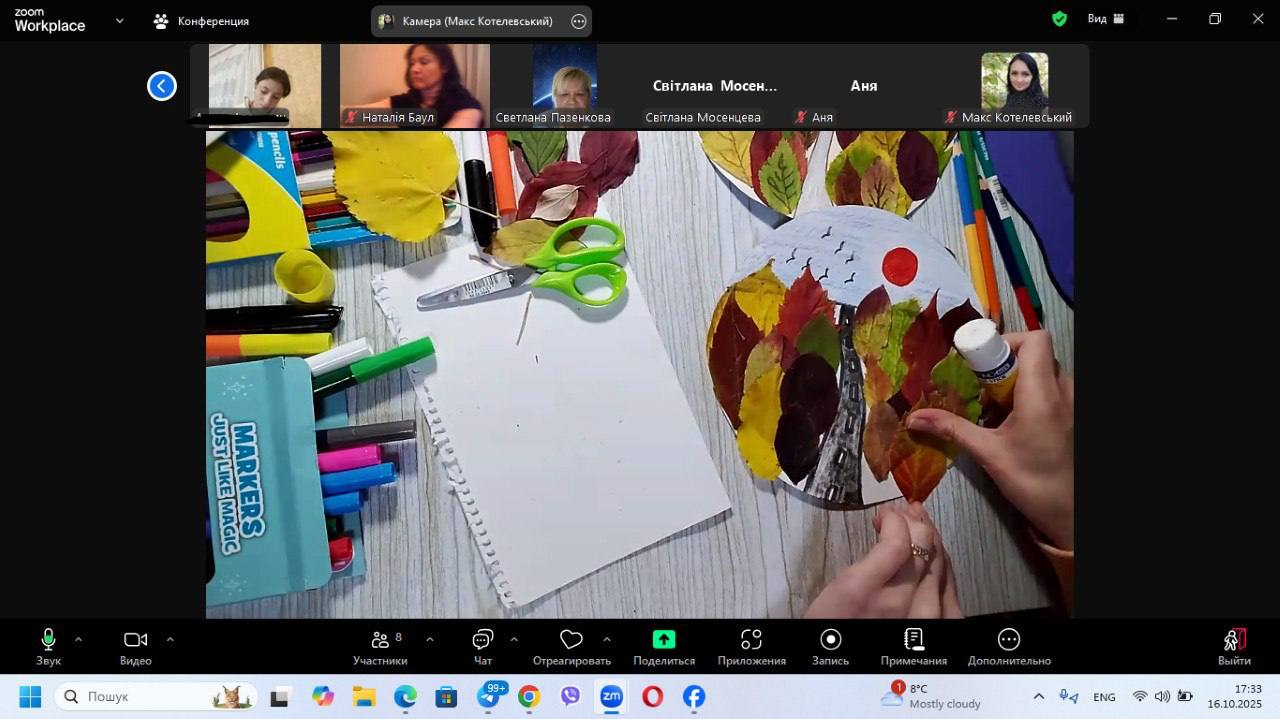Leave the meeting with Exit button
This screenshot has height=719, width=1280.
pyautogui.click(x=1234, y=645)
